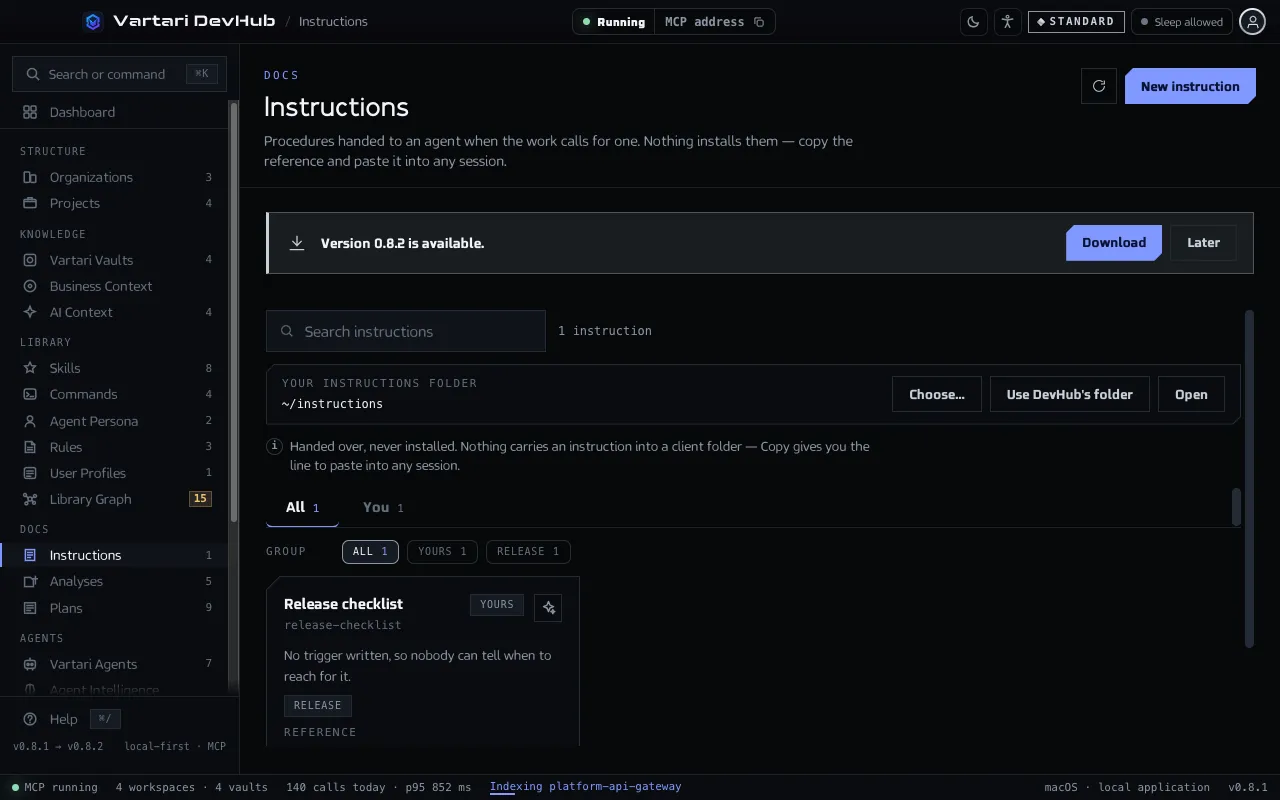The width and height of the screenshot is (1280, 800).
Task: Click the Vartari DevHub logo icon
Action: pos(93,21)
